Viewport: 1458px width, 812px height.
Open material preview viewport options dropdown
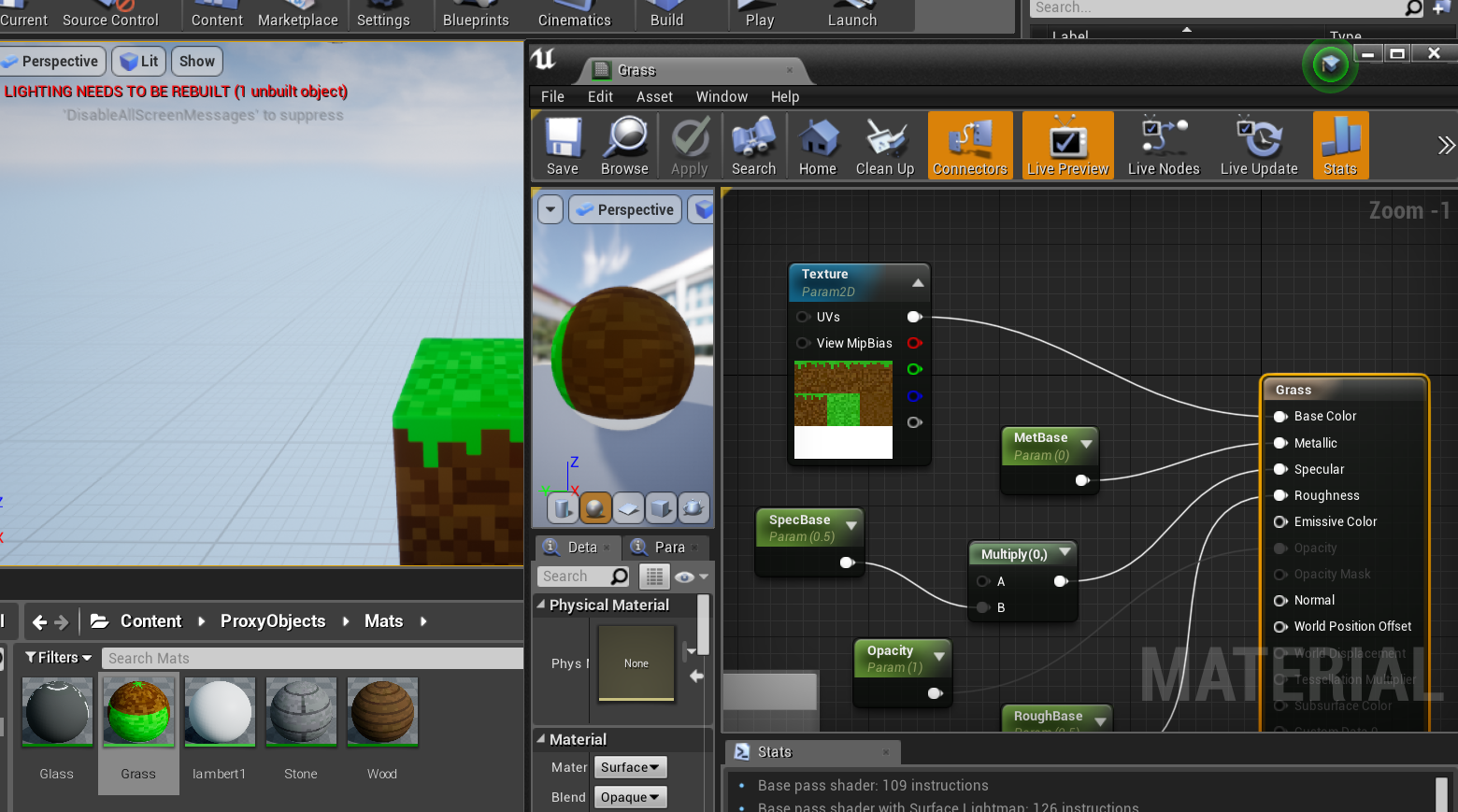550,209
